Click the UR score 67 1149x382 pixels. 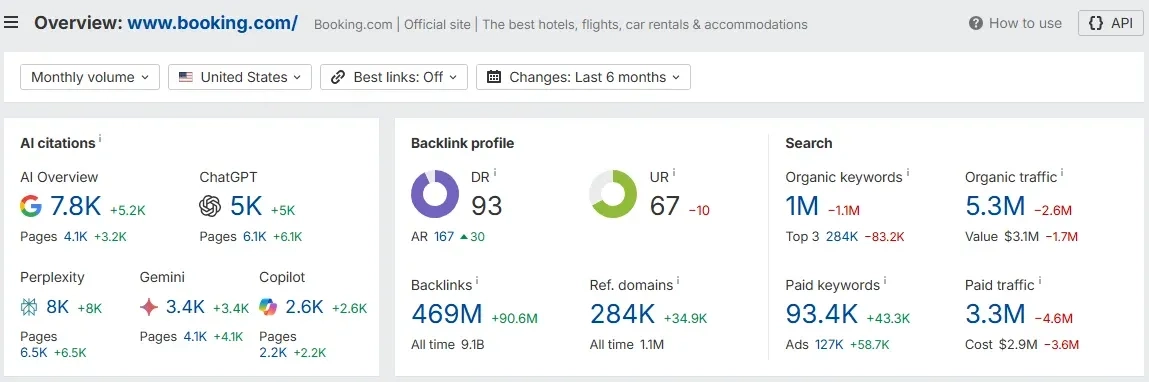(x=665, y=205)
